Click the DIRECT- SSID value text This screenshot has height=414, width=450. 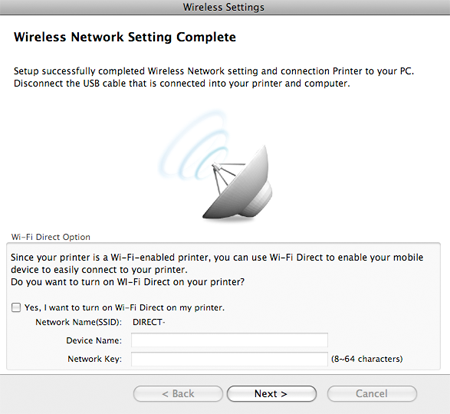[x=149, y=322]
